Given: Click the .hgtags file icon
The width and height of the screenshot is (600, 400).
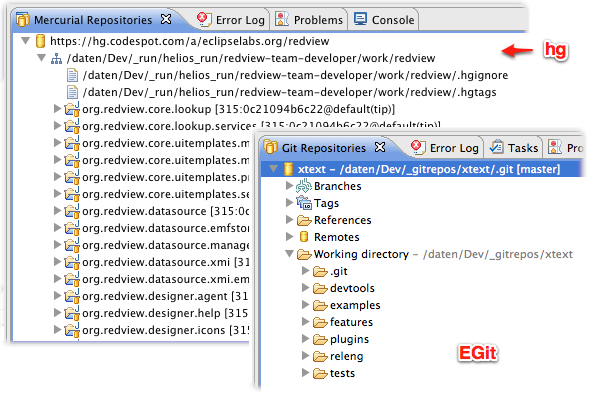Looking at the screenshot, I should (72, 92).
